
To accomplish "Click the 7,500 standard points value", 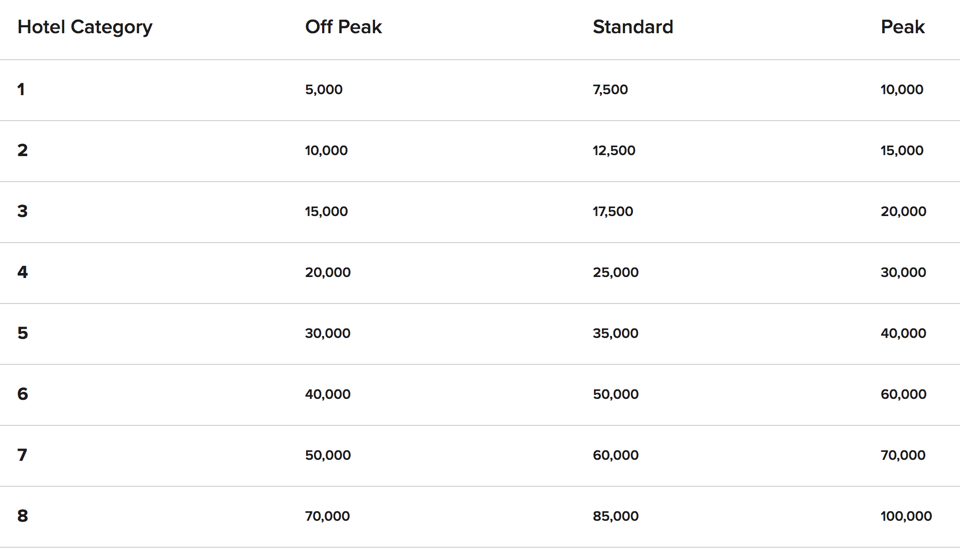I will [x=610, y=89].
